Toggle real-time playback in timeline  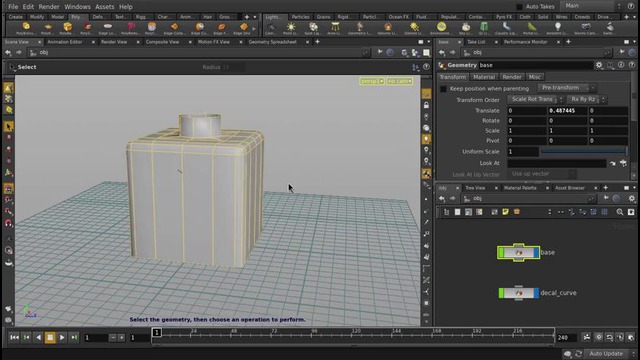(599, 337)
